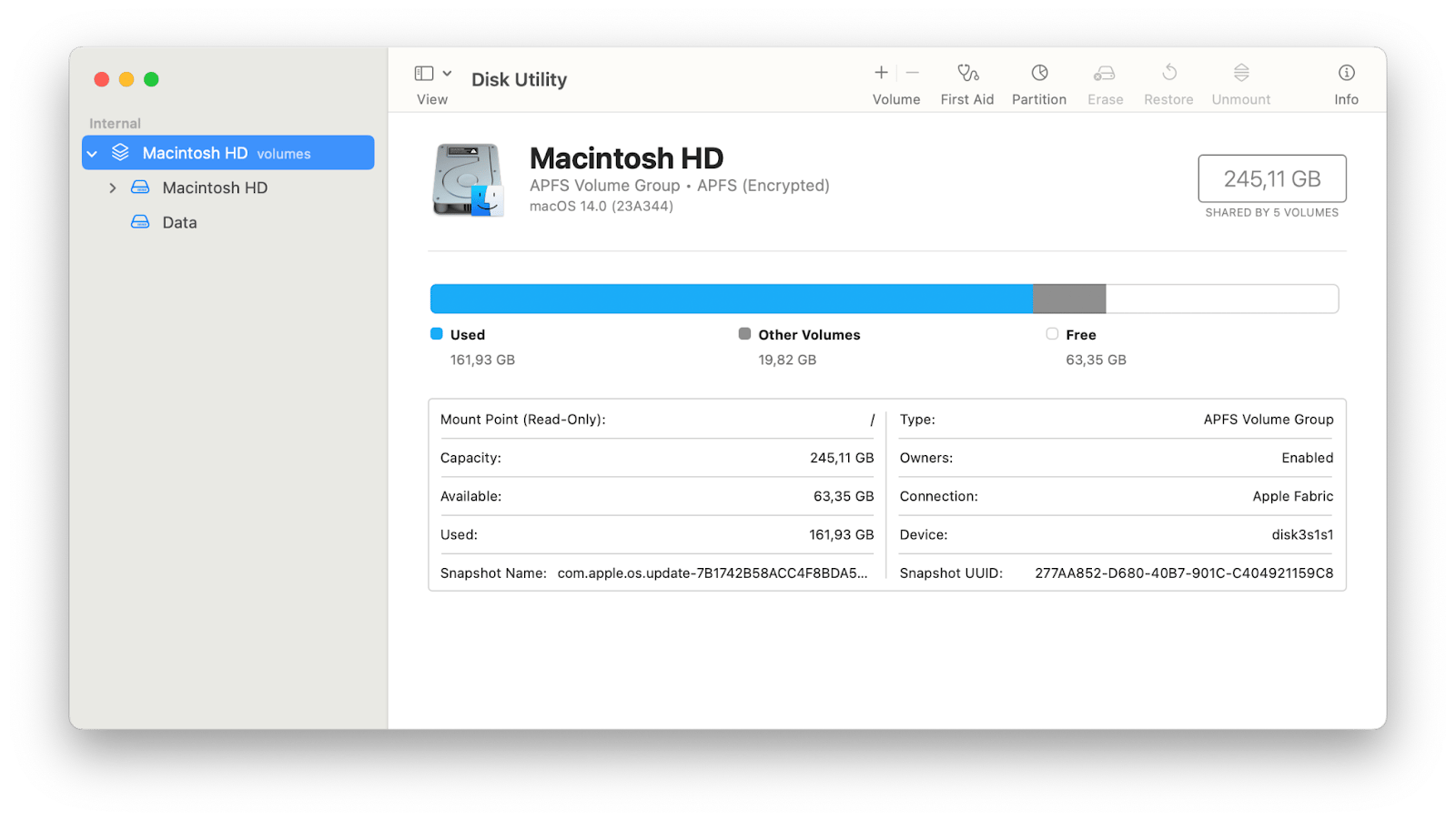The width and height of the screenshot is (1456, 821).
Task: Run First Aid stethoscope icon
Action: coord(967,73)
